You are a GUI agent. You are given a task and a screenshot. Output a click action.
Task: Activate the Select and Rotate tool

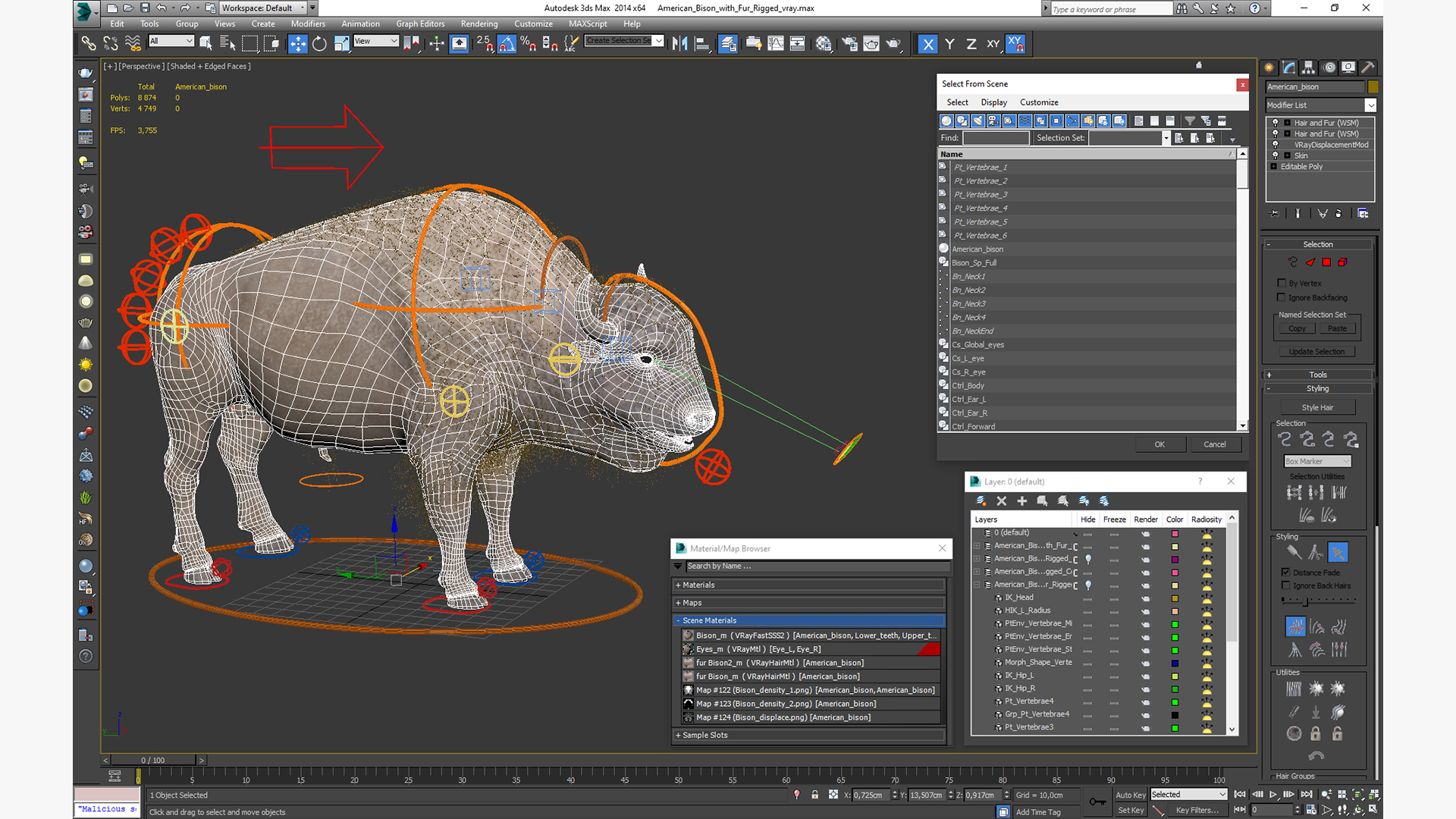[319, 44]
